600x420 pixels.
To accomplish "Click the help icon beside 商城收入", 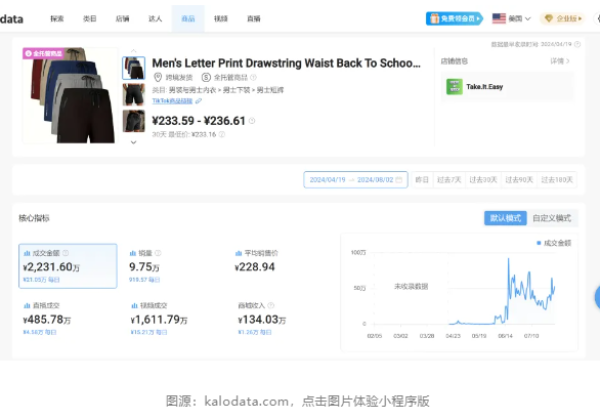I will 271,305.
